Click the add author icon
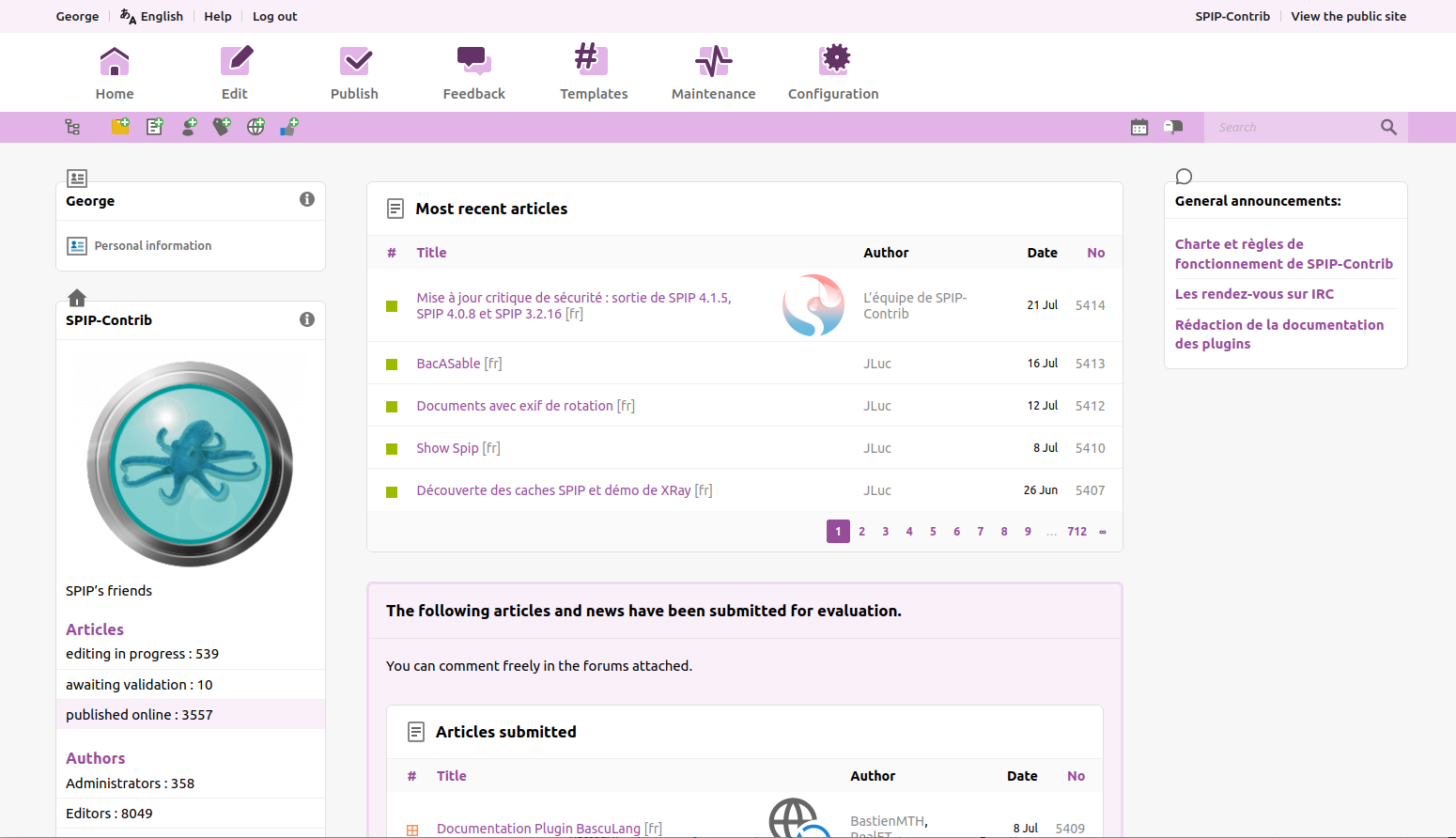This screenshot has width=1456, height=838. point(189,127)
